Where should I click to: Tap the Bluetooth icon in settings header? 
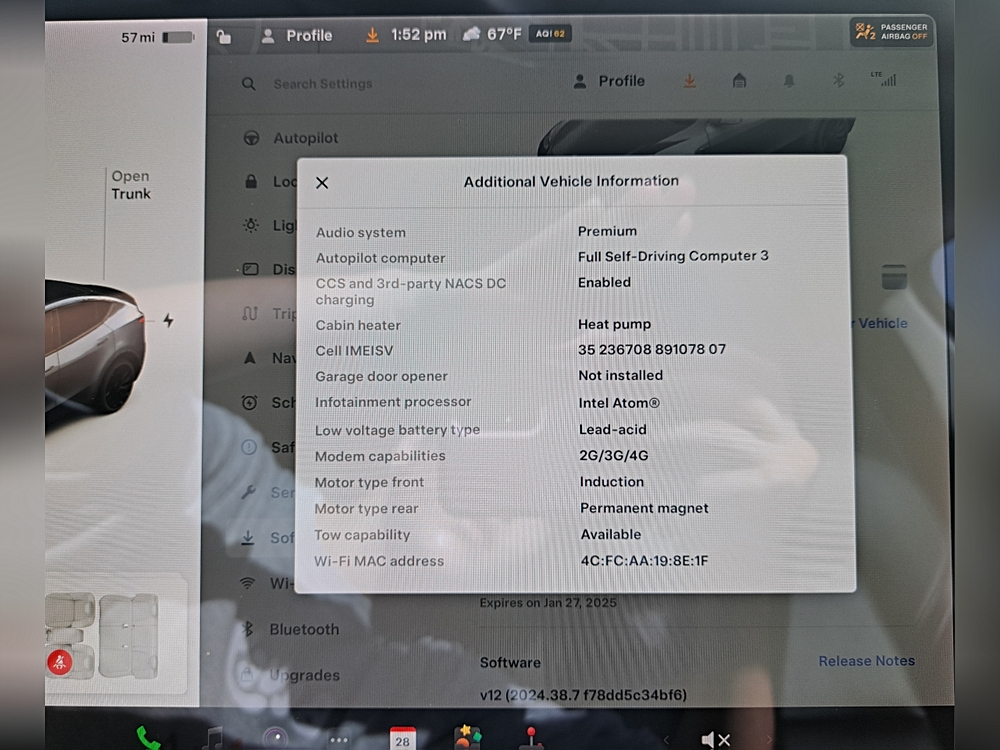pyautogui.click(x=839, y=80)
